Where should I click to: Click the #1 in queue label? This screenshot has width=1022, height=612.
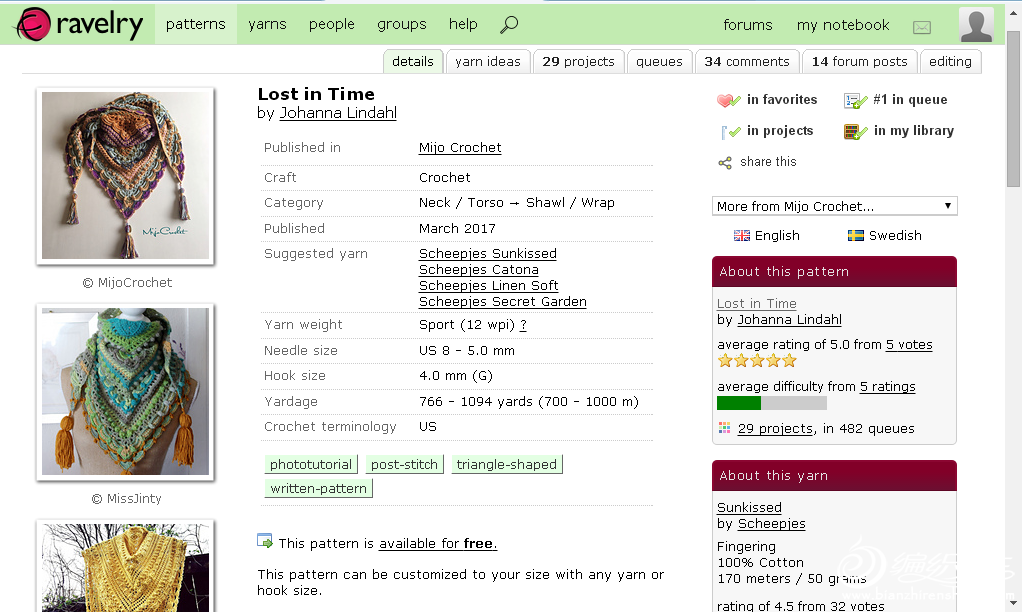(910, 100)
